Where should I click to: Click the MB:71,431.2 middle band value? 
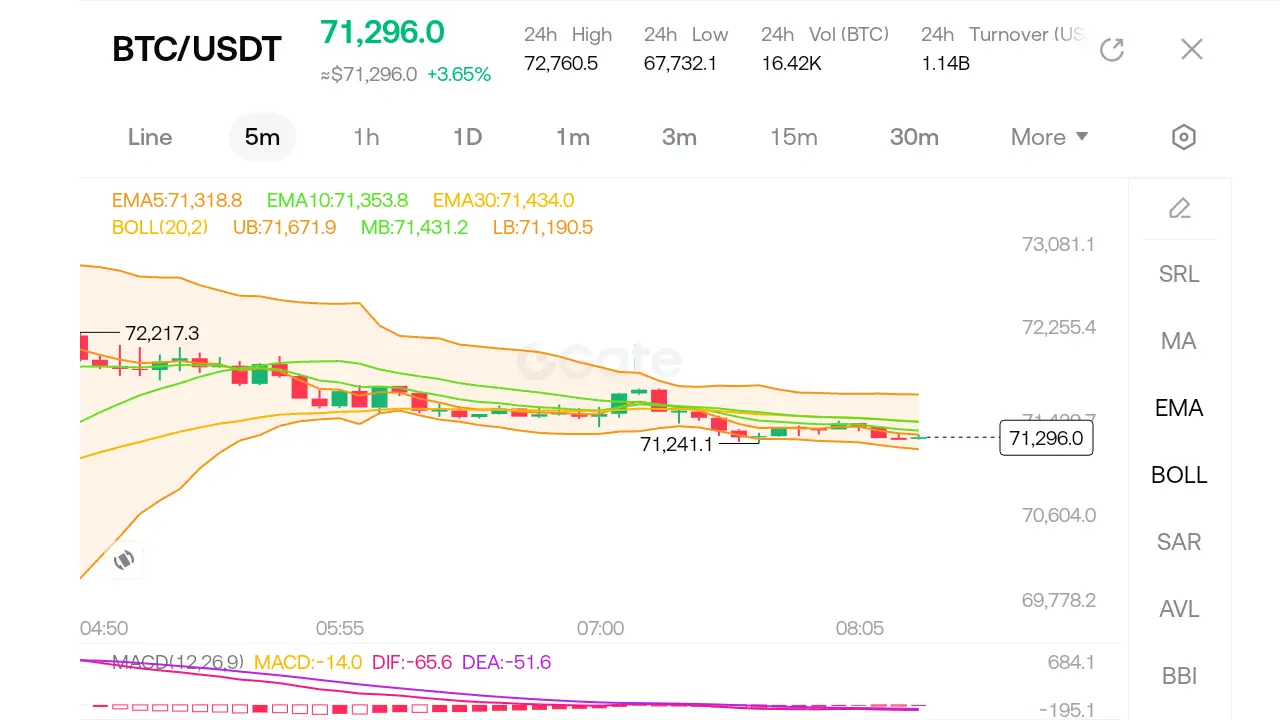(x=414, y=228)
